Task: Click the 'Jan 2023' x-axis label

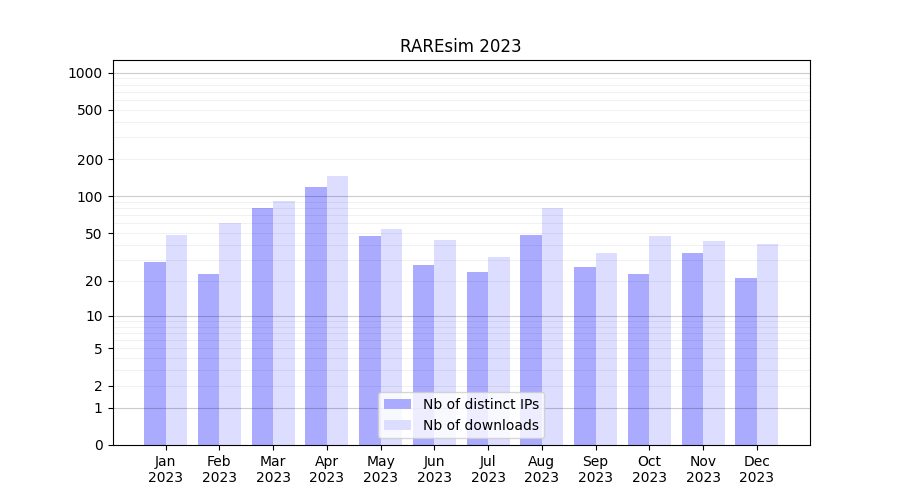Action: tap(165, 469)
